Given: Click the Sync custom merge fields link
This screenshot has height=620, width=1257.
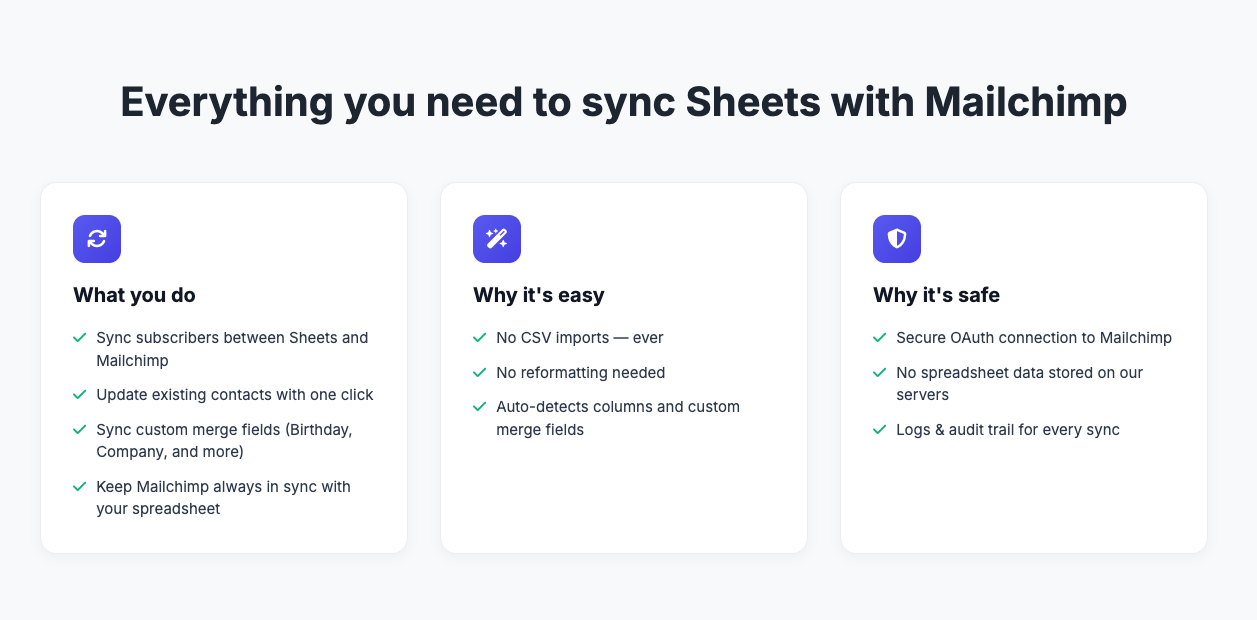Looking at the screenshot, I should [x=224, y=440].
